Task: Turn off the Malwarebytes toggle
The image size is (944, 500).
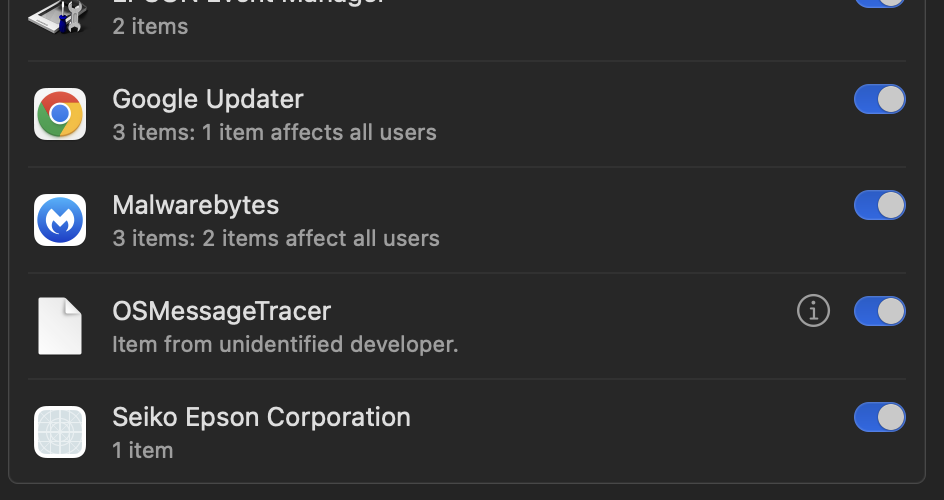Action: pyautogui.click(x=879, y=205)
